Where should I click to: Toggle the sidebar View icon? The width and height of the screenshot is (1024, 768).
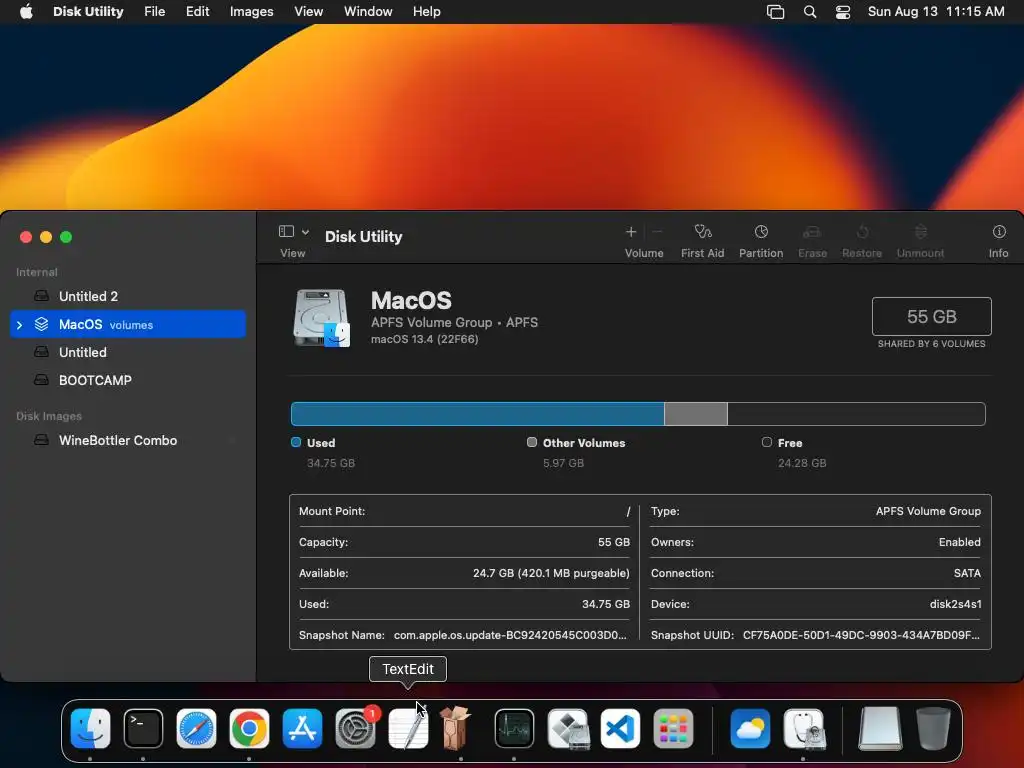point(286,231)
